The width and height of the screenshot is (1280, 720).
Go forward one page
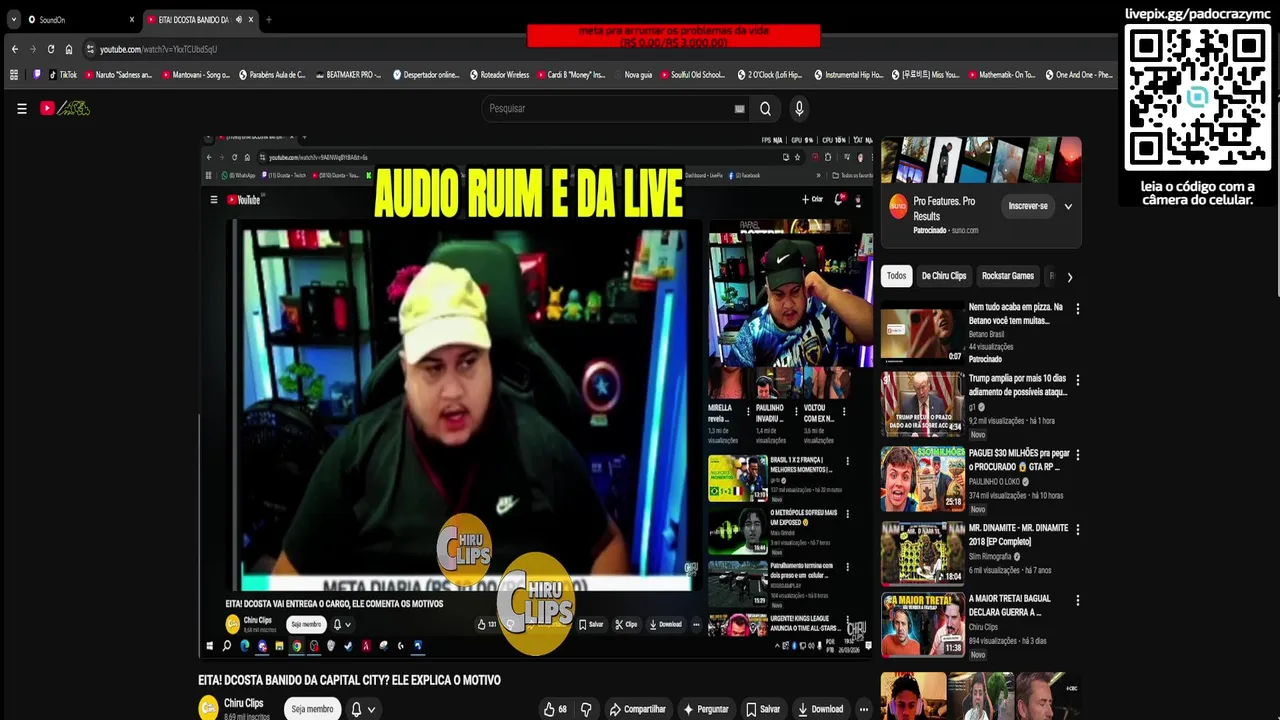32,49
